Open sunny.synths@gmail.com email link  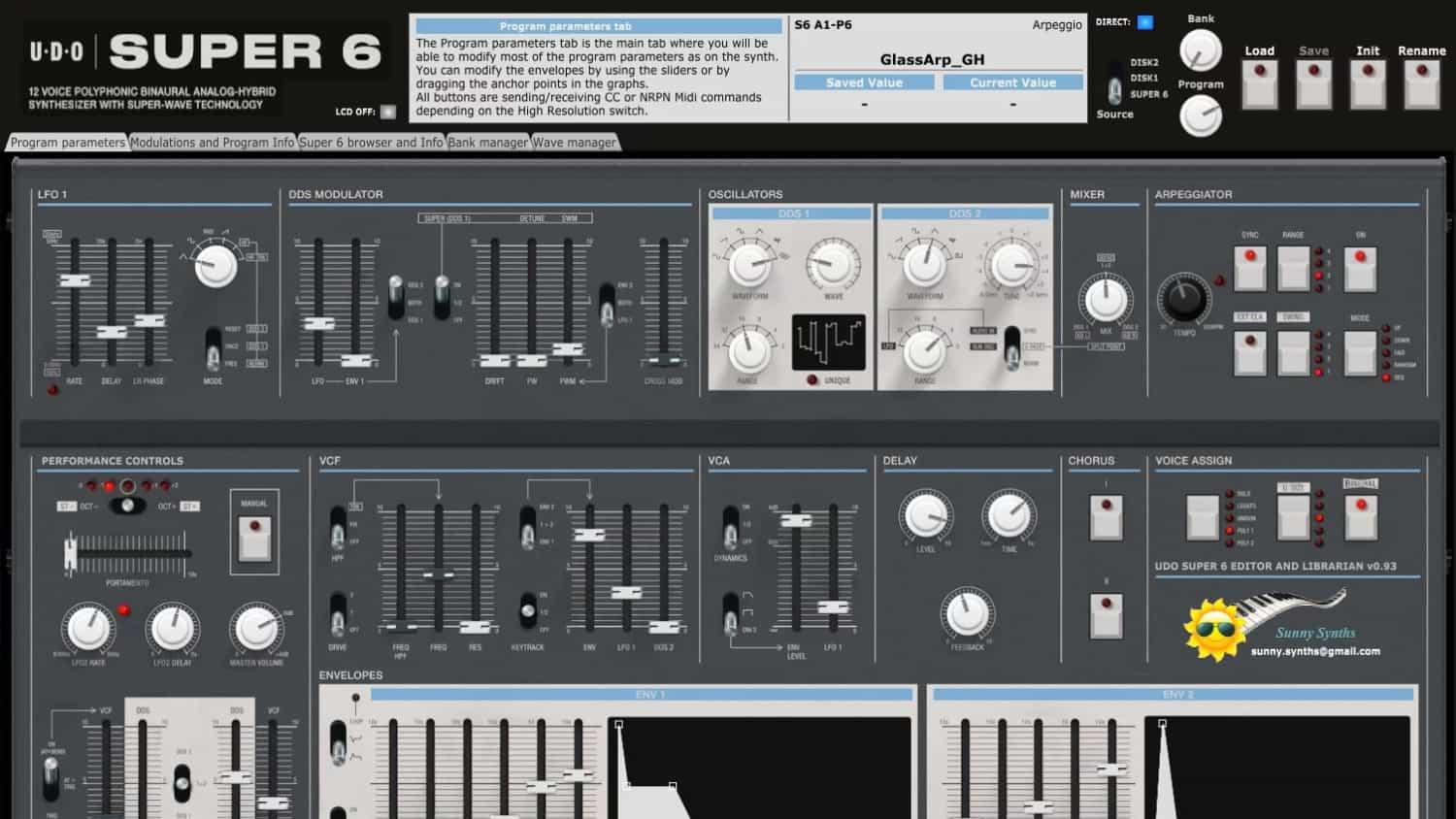(x=1315, y=651)
